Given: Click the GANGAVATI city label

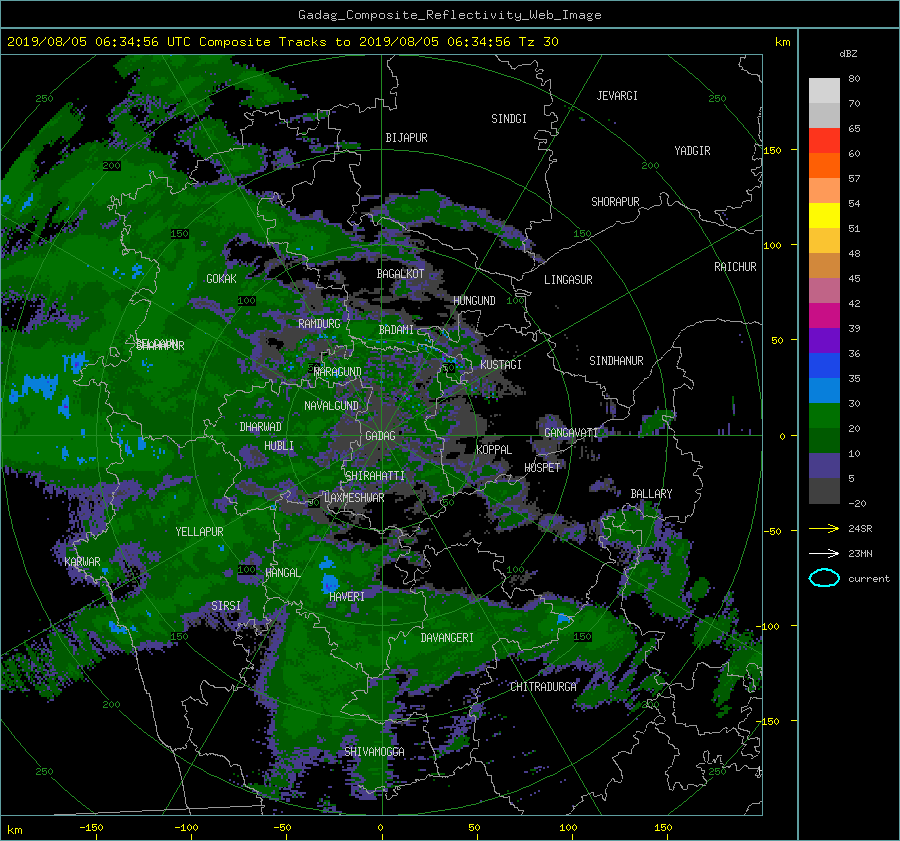Looking at the screenshot, I should (x=571, y=433).
